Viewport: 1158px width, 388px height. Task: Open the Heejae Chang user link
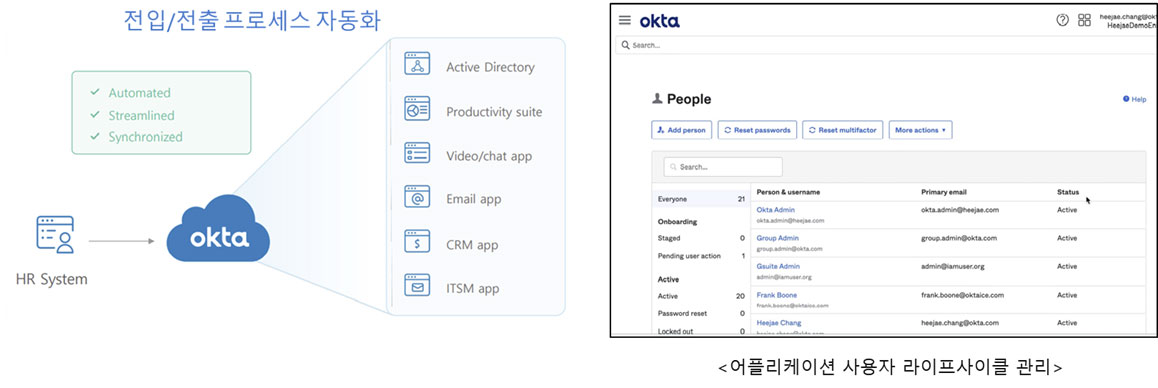[x=779, y=323]
